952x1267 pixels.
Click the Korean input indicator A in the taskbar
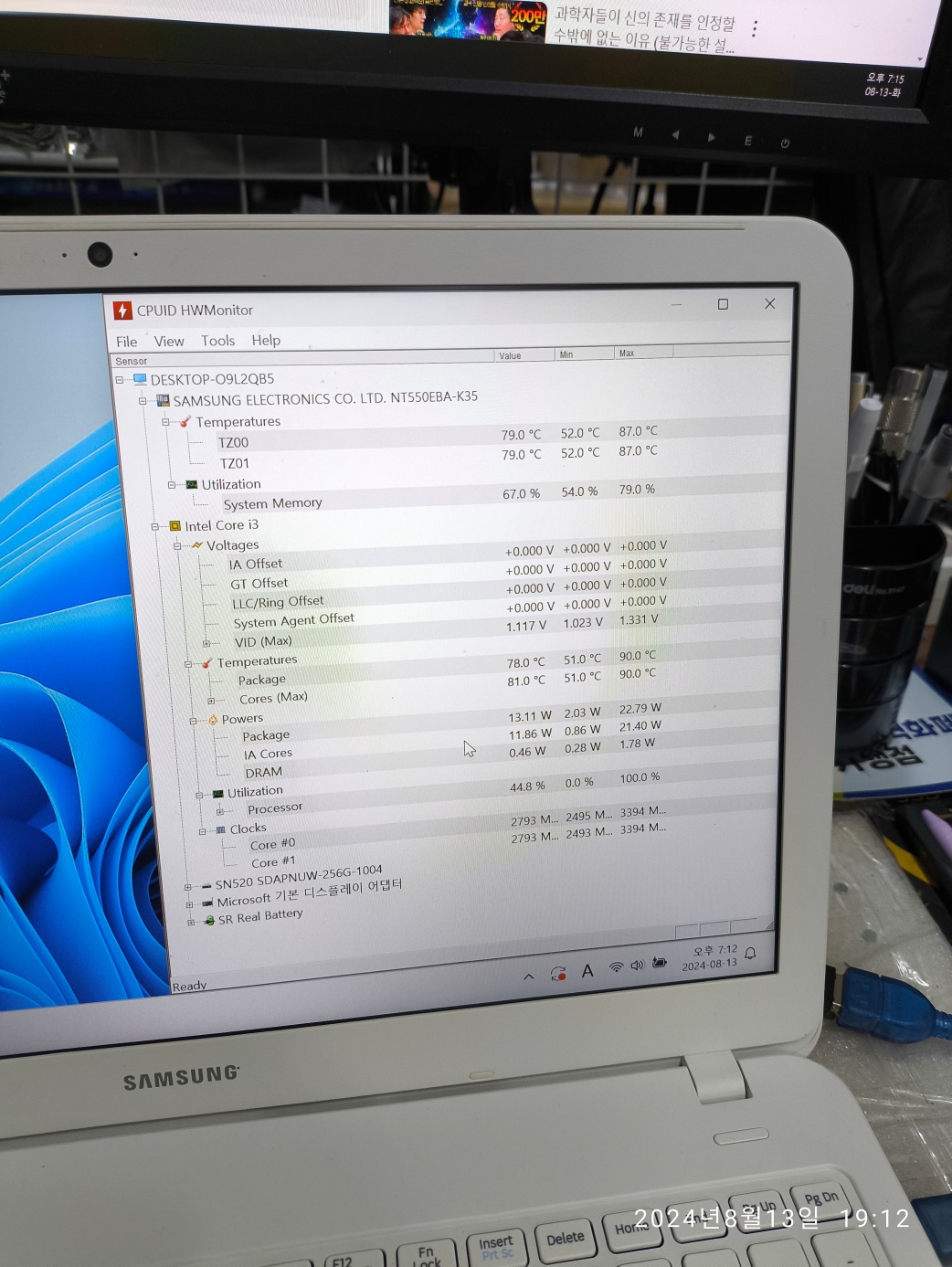pos(589,968)
